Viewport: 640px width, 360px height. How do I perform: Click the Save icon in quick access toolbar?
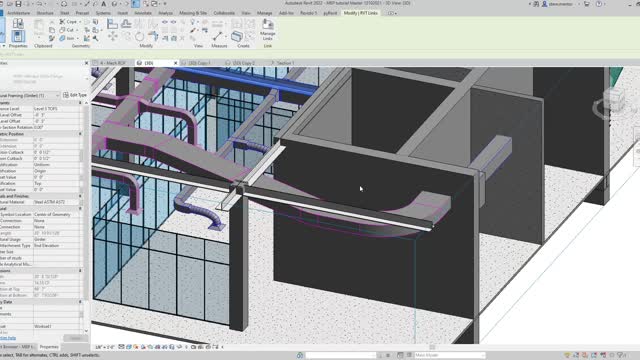[x=18, y=4]
